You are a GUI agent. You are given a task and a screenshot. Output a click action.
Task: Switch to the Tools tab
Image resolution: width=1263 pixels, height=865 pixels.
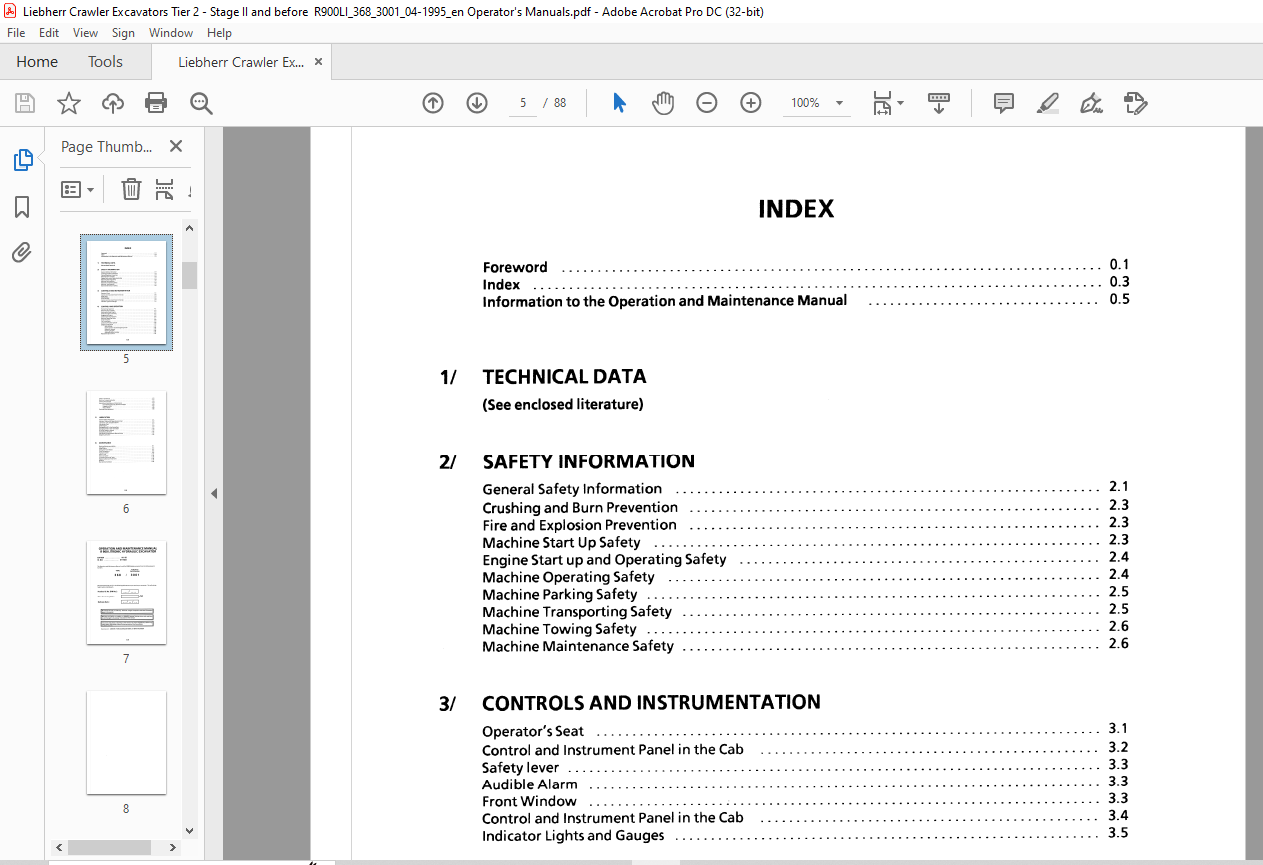(105, 62)
